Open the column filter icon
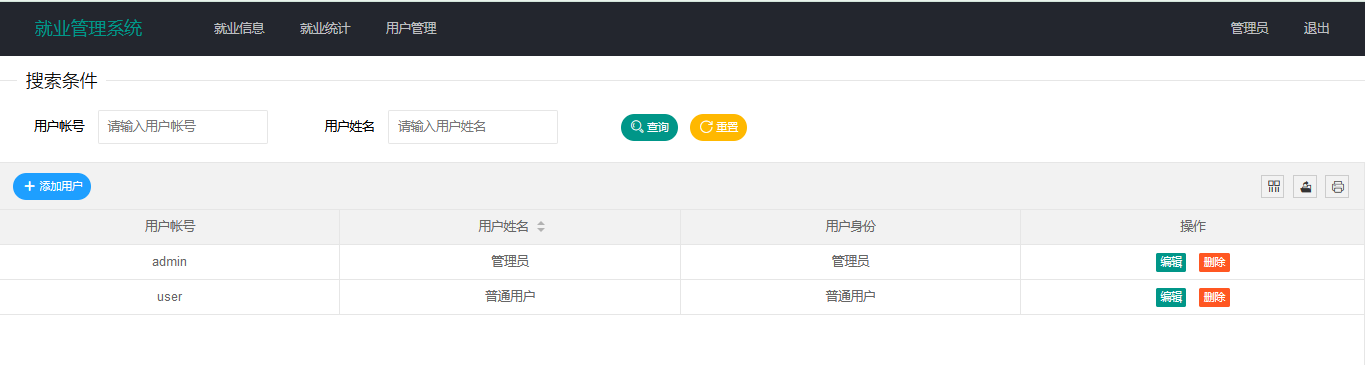Viewport: 1365px width, 365px height. tap(1273, 186)
